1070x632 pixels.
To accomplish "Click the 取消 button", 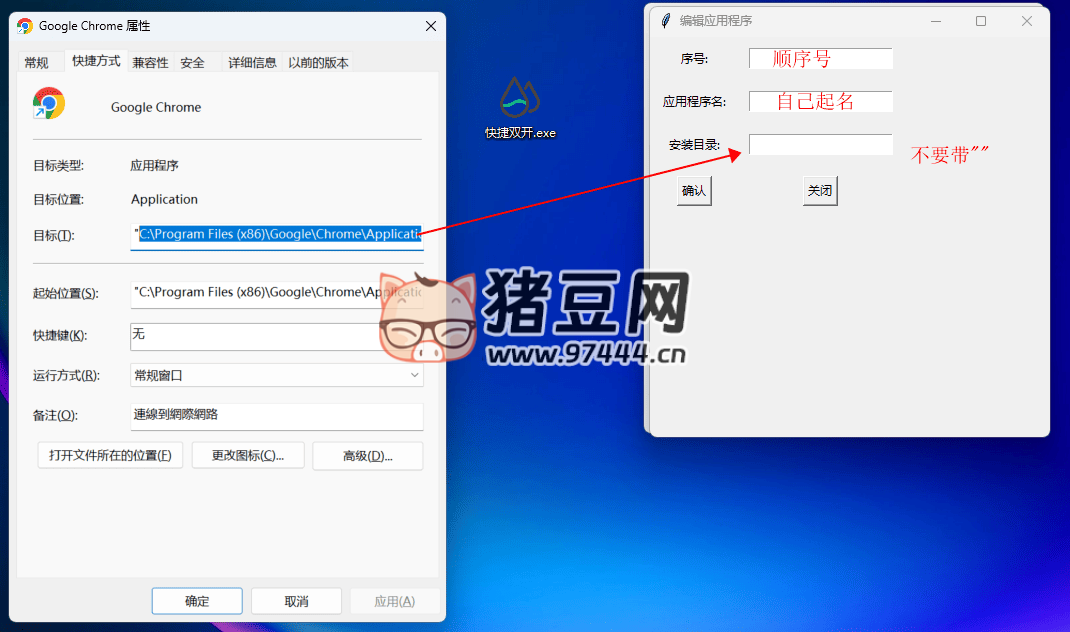I will pyautogui.click(x=296, y=601).
